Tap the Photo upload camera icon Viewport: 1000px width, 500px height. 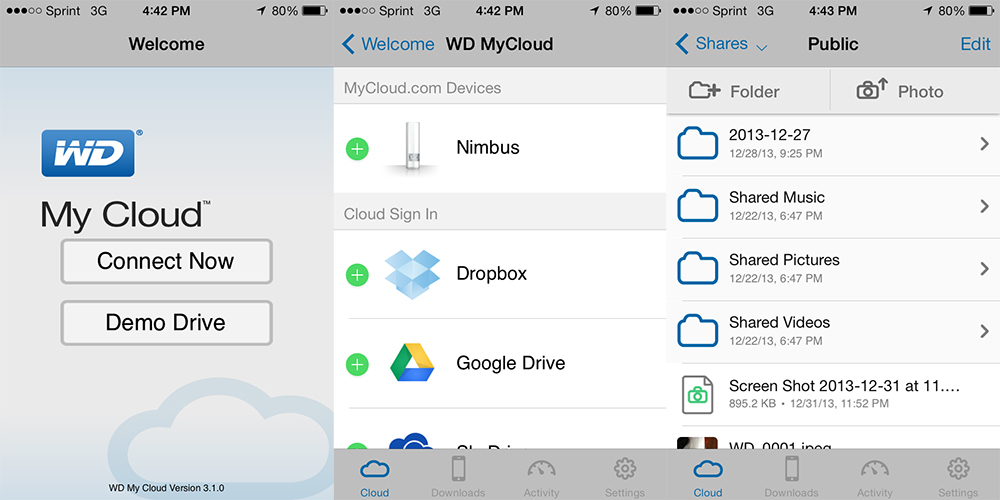tap(872, 90)
